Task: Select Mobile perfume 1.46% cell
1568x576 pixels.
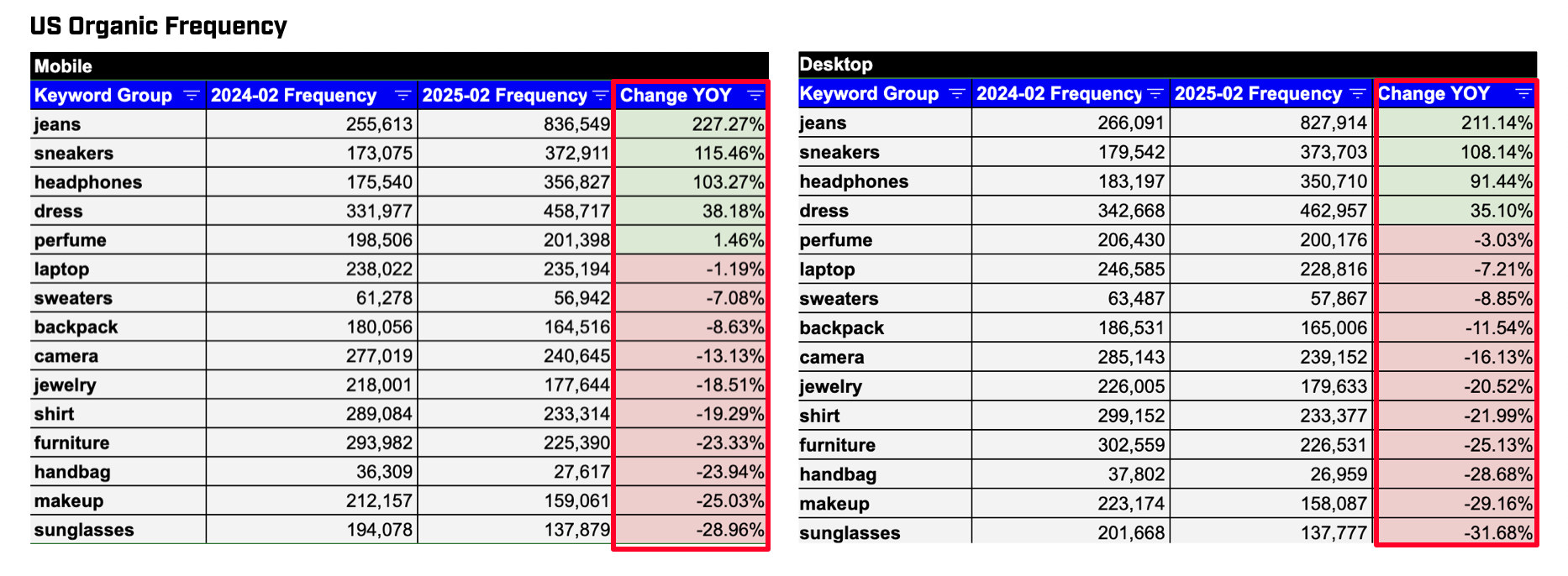Action: (x=691, y=240)
